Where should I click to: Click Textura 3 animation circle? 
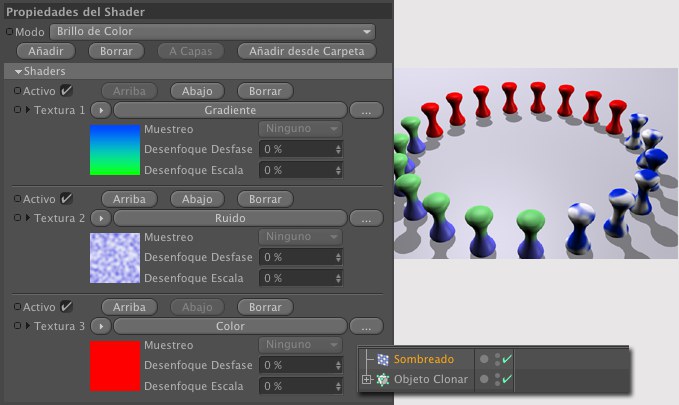pos(17,326)
